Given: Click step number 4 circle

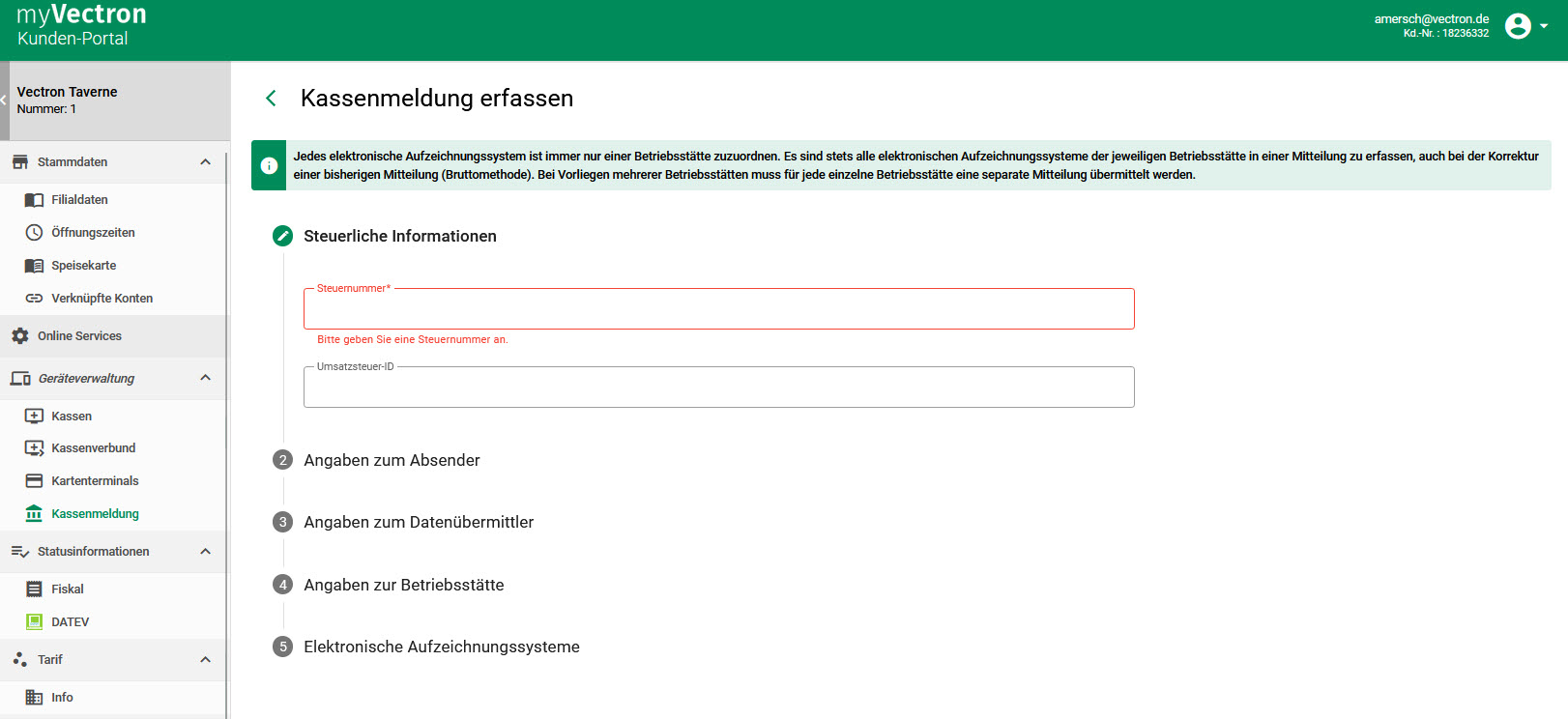Looking at the screenshot, I should (x=282, y=585).
